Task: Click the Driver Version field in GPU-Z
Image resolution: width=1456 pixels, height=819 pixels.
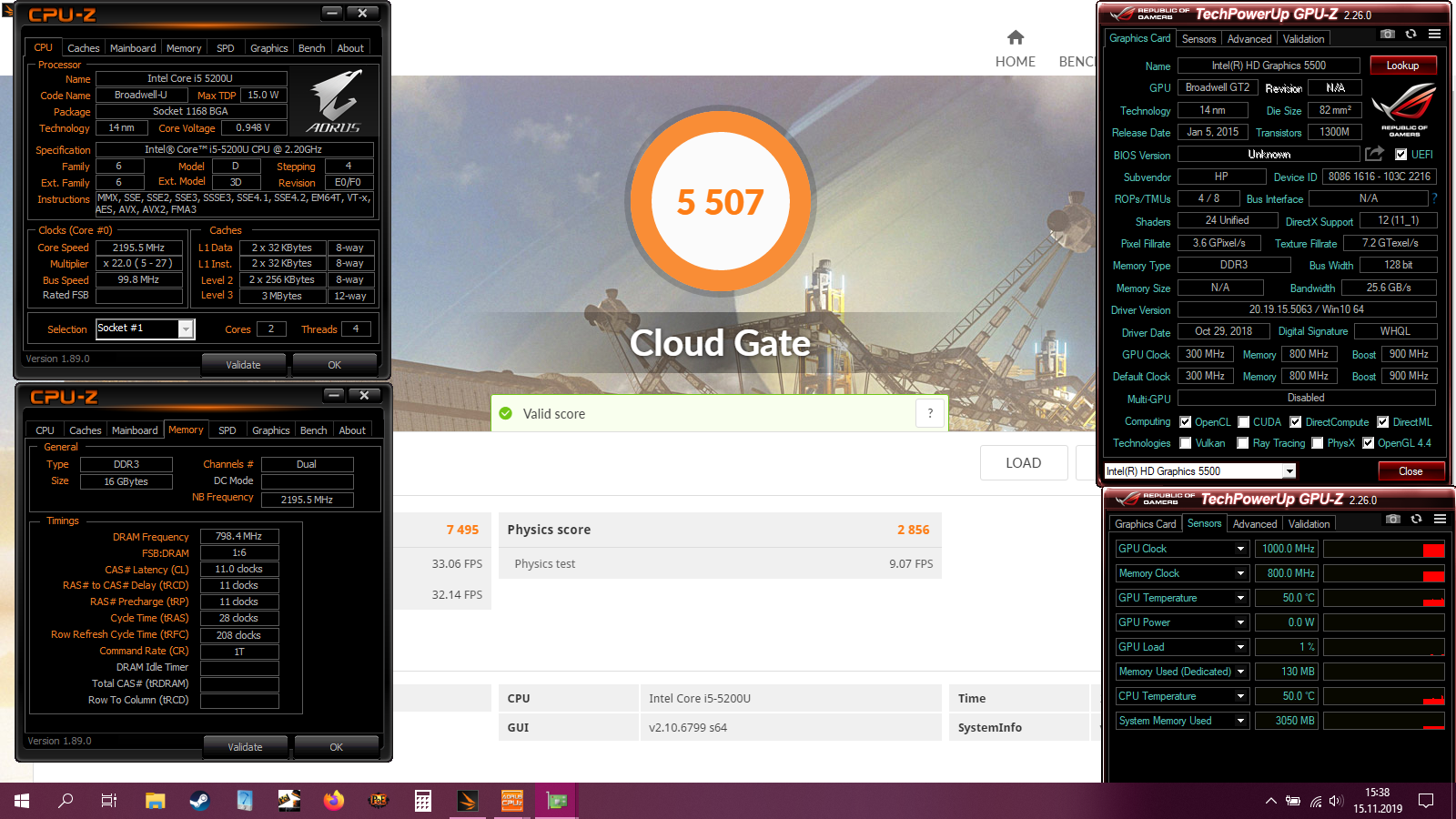Action: click(x=1306, y=309)
